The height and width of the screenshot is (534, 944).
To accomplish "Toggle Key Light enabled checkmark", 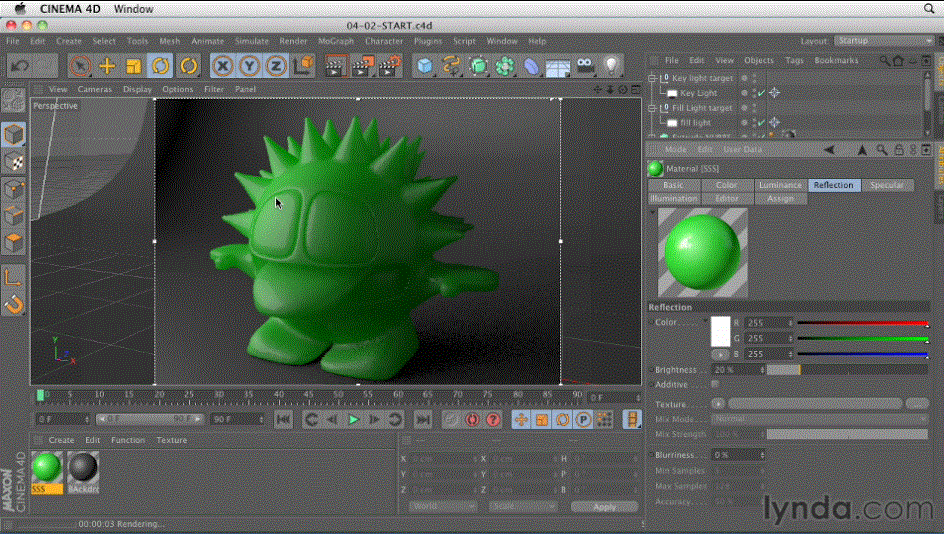I will coord(762,93).
